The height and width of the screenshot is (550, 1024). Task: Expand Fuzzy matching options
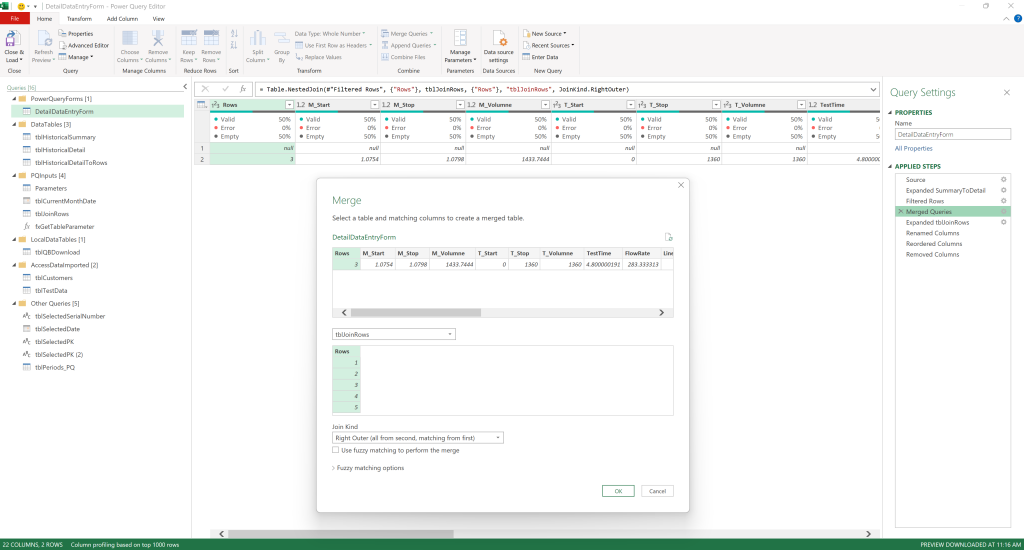[368, 468]
